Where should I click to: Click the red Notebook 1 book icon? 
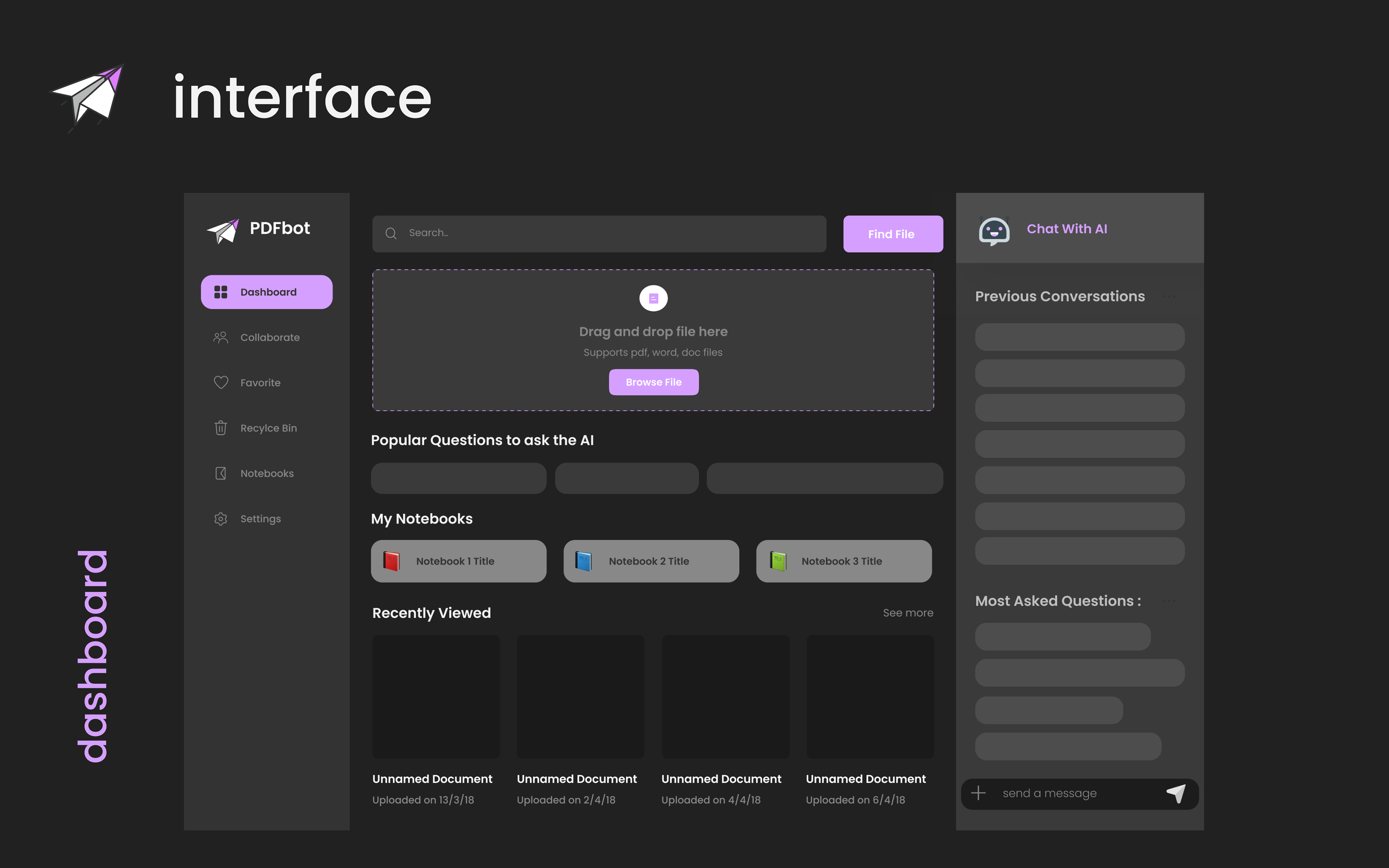(x=391, y=561)
